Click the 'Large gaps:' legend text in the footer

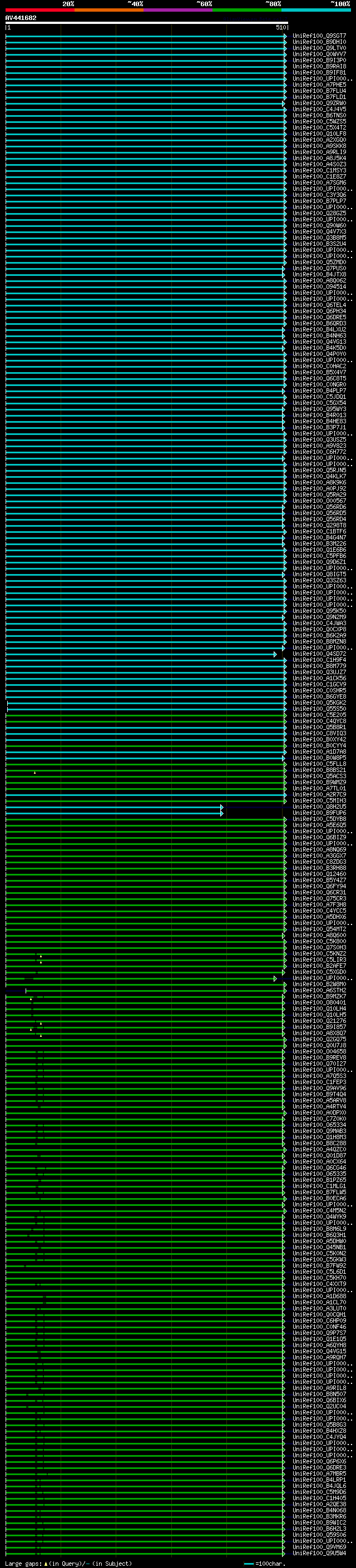[23, 1564]
